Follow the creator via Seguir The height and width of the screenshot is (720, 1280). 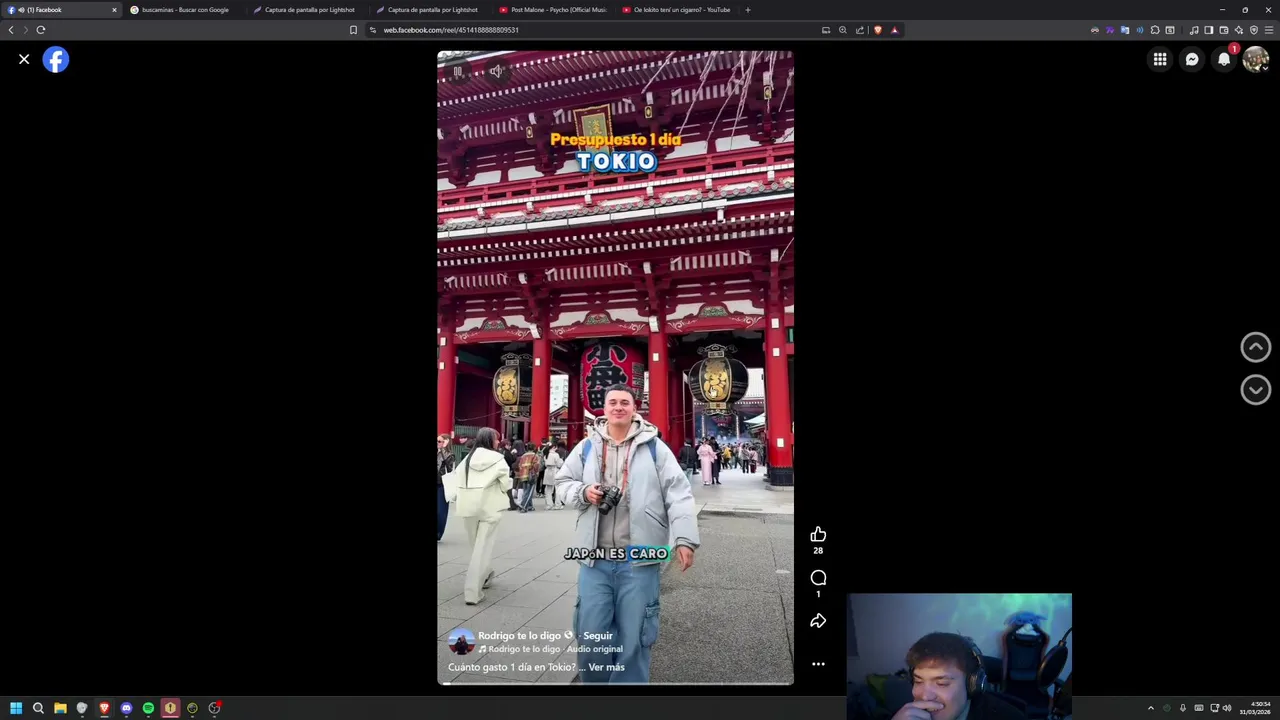click(598, 636)
